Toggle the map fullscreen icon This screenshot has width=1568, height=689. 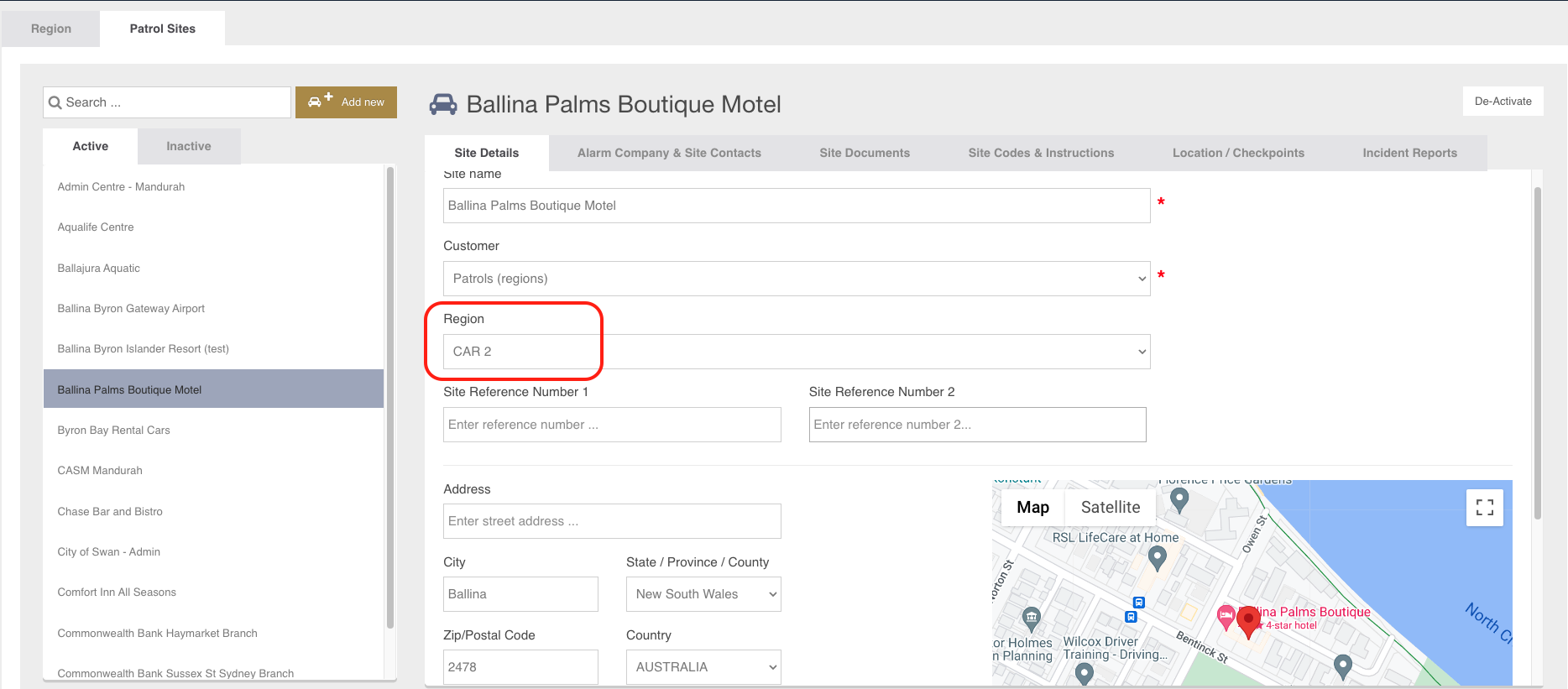coord(1484,508)
